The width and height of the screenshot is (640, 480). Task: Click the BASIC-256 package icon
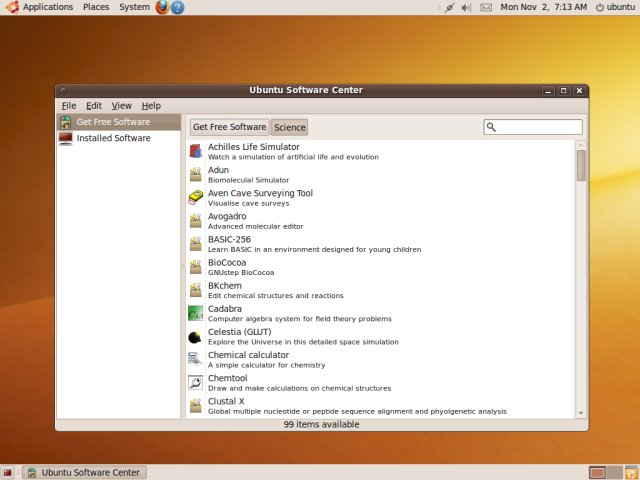point(196,244)
